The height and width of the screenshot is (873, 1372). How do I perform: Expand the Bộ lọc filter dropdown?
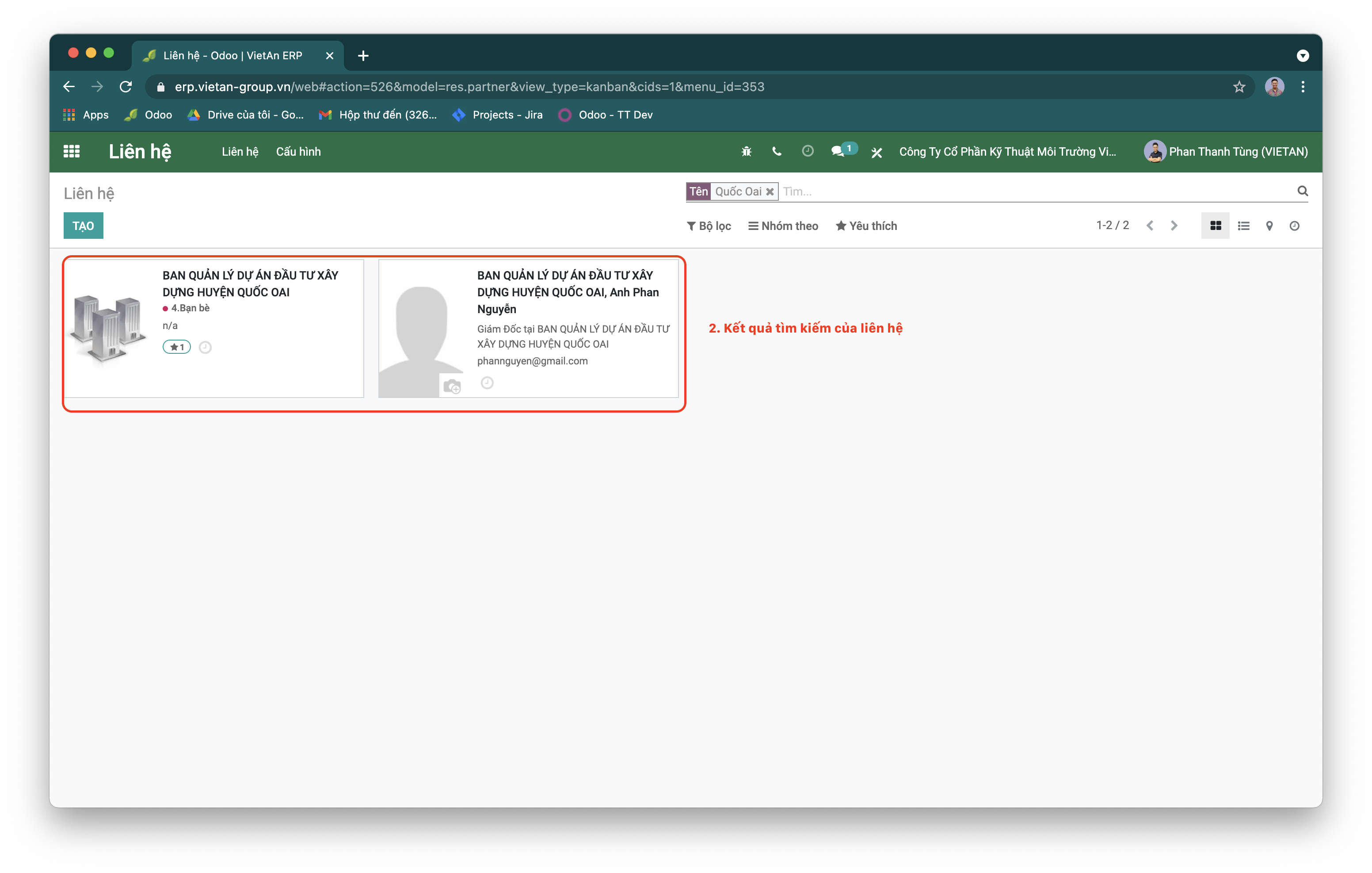click(709, 226)
